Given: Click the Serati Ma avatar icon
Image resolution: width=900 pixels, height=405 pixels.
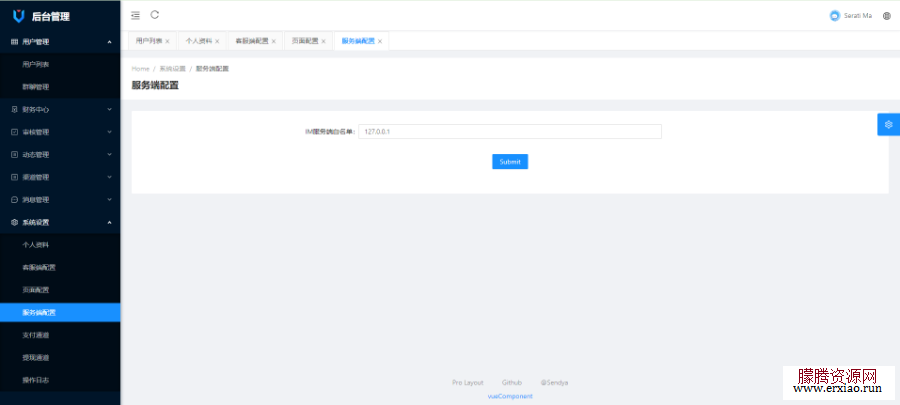Looking at the screenshot, I should click(x=835, y=16).
